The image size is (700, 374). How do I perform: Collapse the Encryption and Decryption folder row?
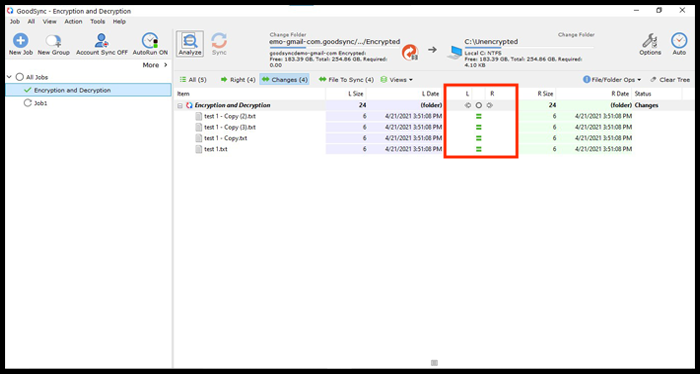180,106
